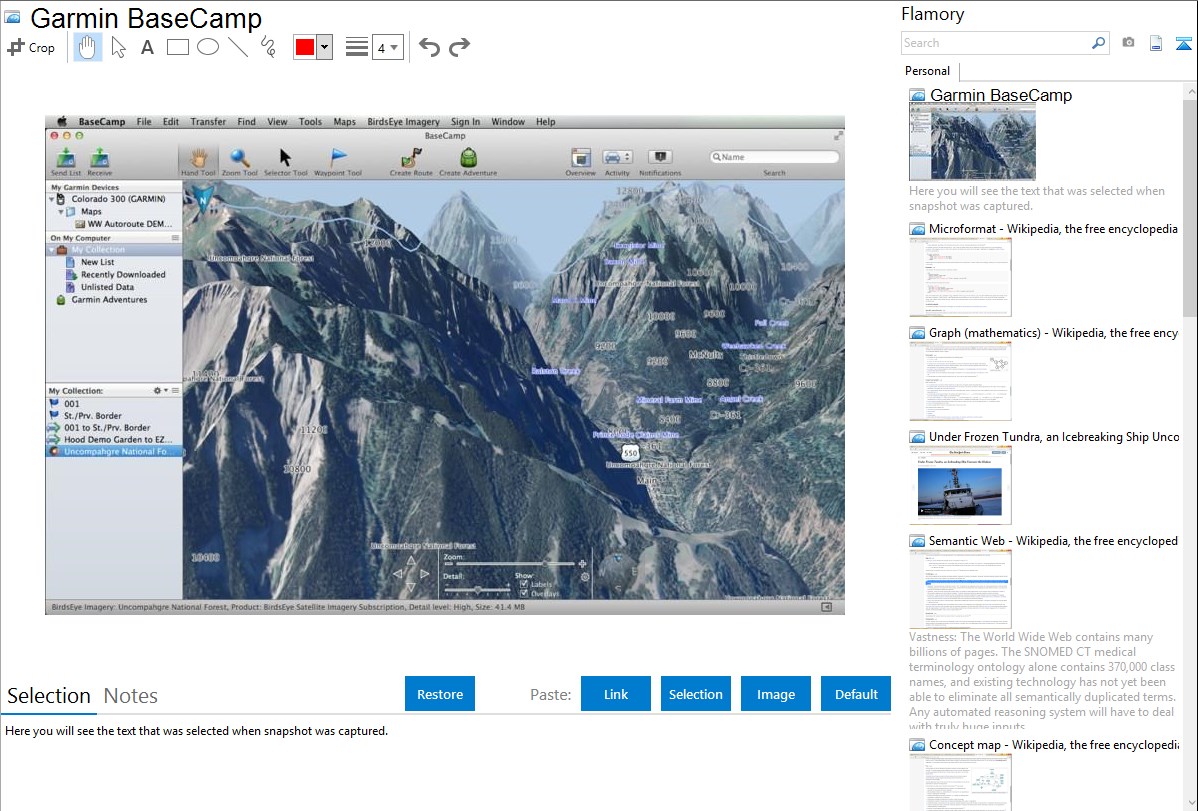Image resolution: width=1198 pixels, height=811 pixels.
Task: Open the Selection tab
Action: pos(49,696)
